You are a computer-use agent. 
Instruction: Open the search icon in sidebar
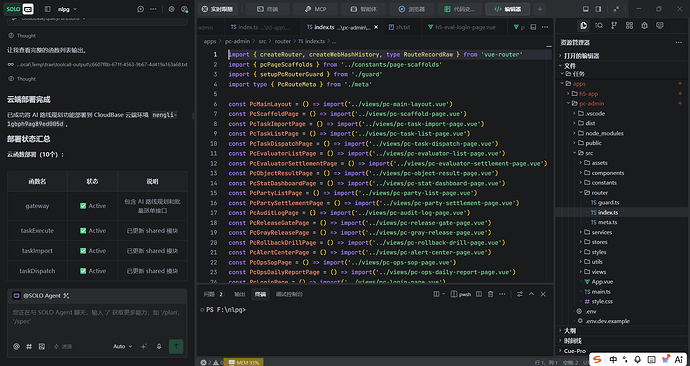599,26
